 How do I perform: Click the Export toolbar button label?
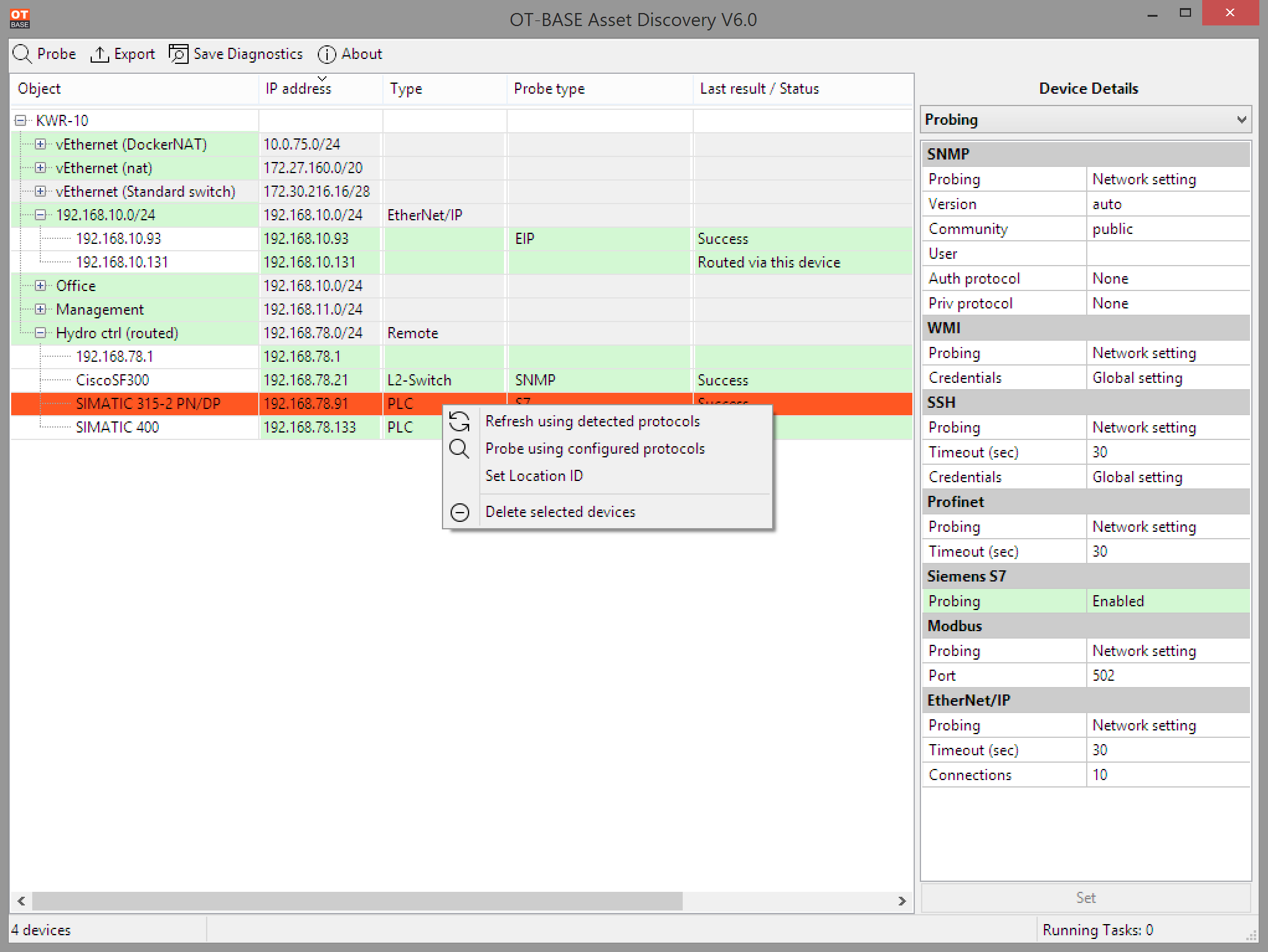(134, 55)
